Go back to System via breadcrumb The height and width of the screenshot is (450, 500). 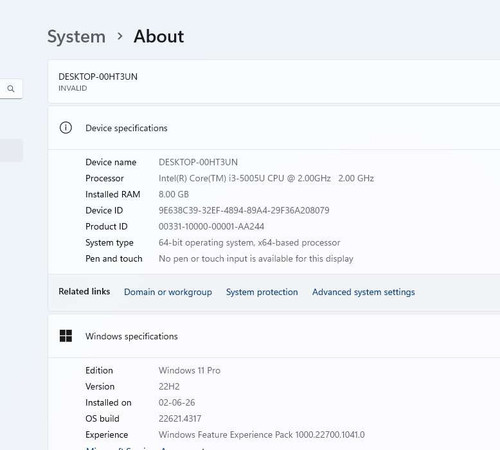(x=76, y=36)
